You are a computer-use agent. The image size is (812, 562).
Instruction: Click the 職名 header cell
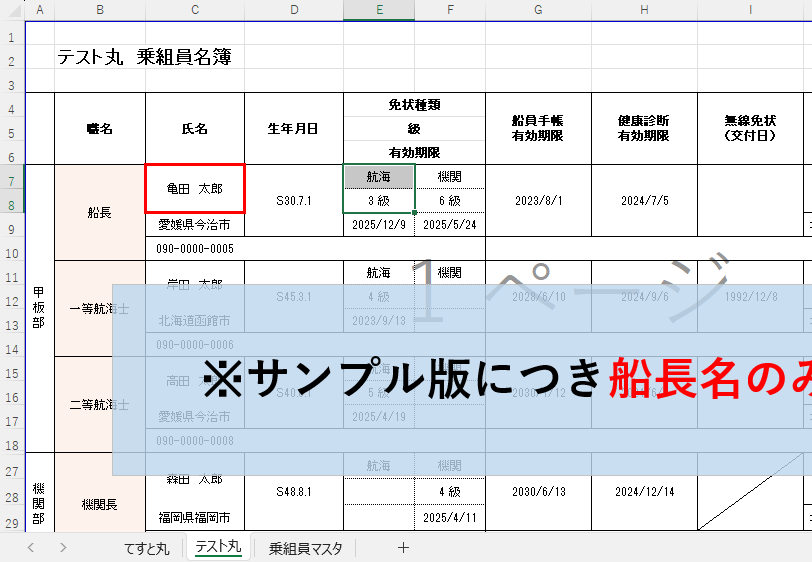click(100, 128)
